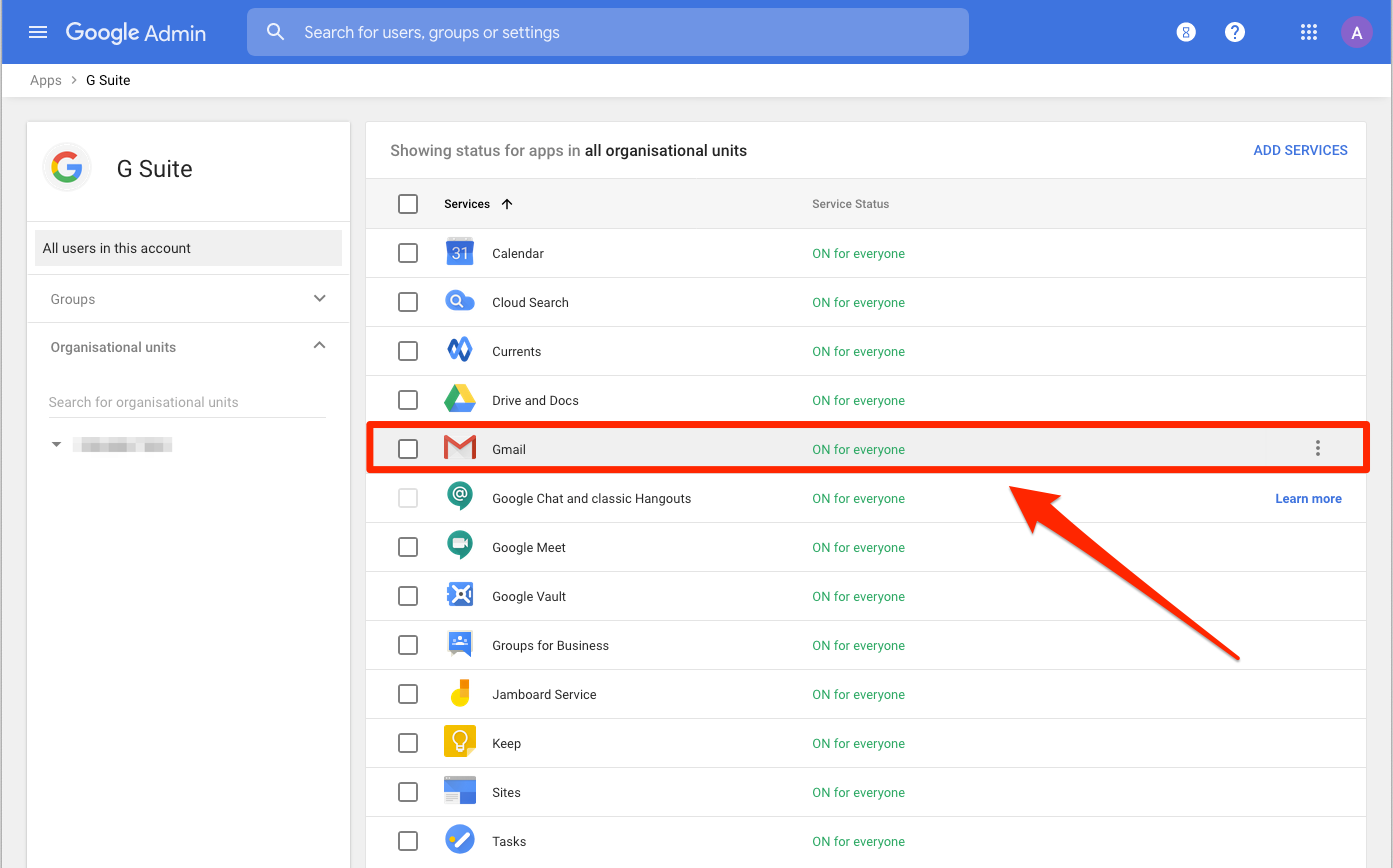
Task: Go to Apps breadcrumb
Action: [x=46, y=80]
